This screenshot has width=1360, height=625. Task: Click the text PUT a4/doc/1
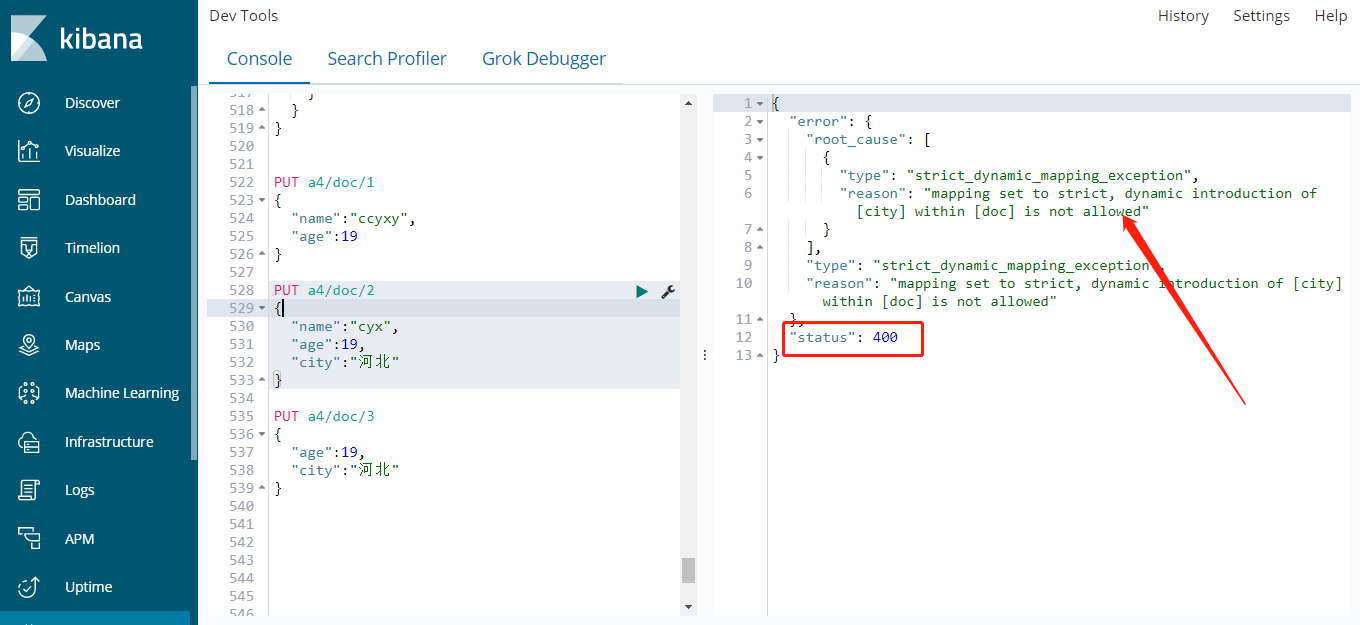[x=324, y=182]
